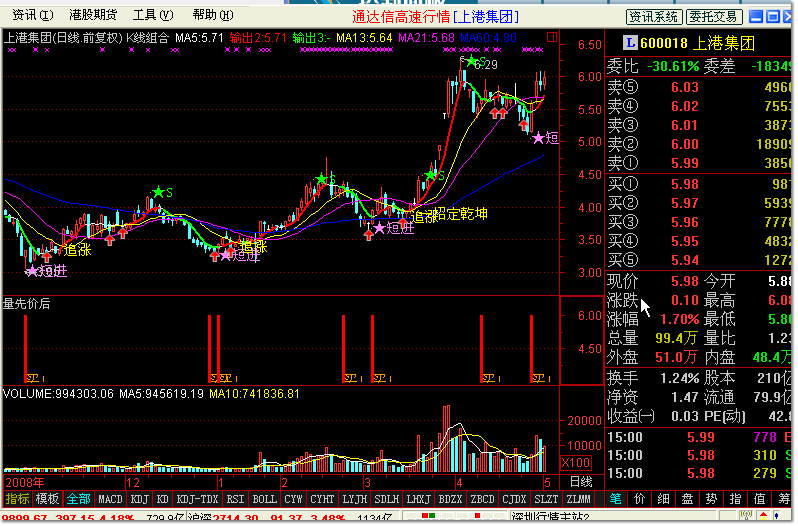Click the 净资 1.47 value
Screen dimensions: 798x526
point(685,397)
